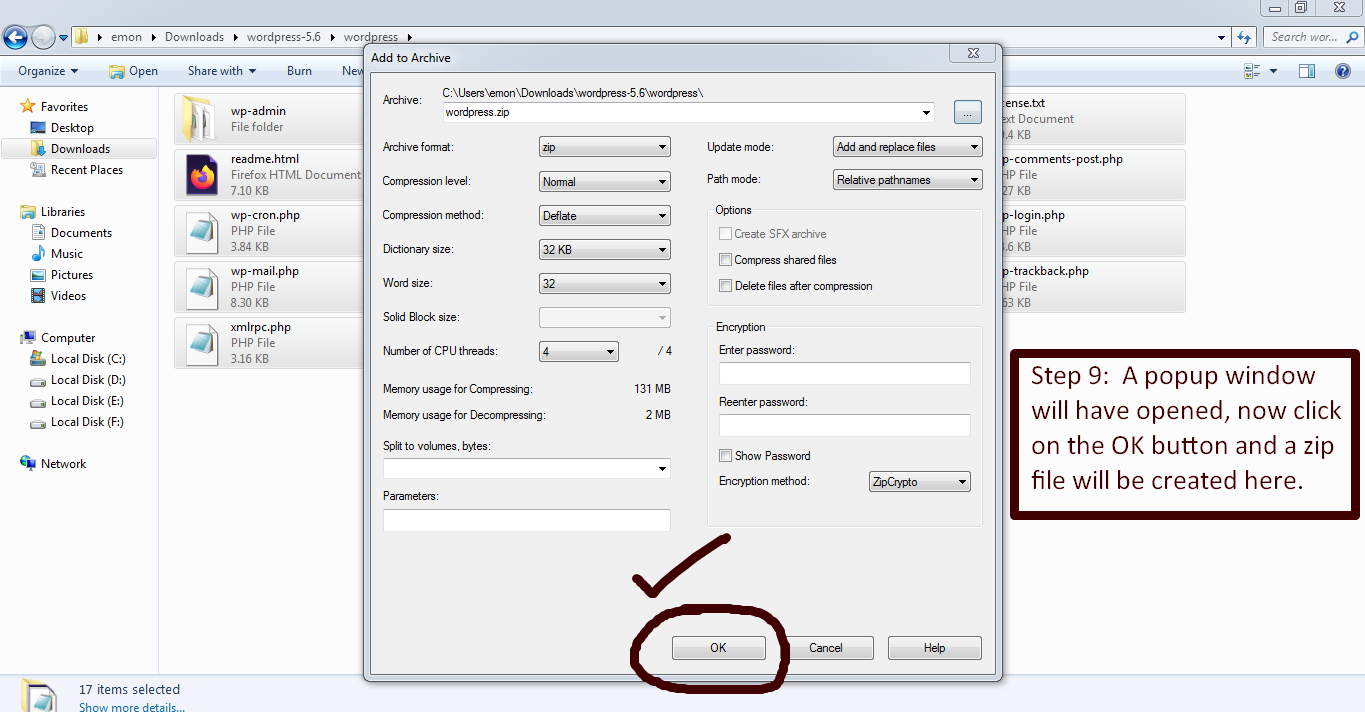The image size is (1365, 712).
Task: Click the xmlrpc.php file icon
Action: pyautogui.click(x=202, y=343)
